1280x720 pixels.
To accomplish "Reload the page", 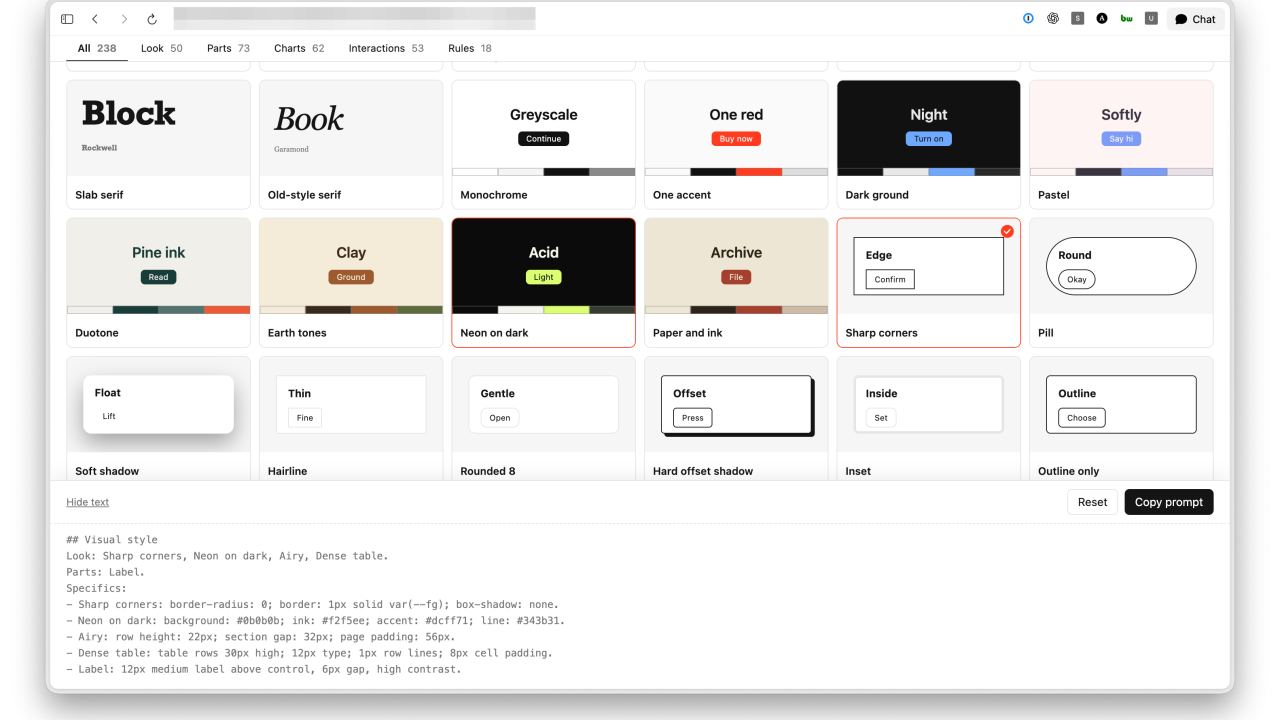I will tap(152, 19).
